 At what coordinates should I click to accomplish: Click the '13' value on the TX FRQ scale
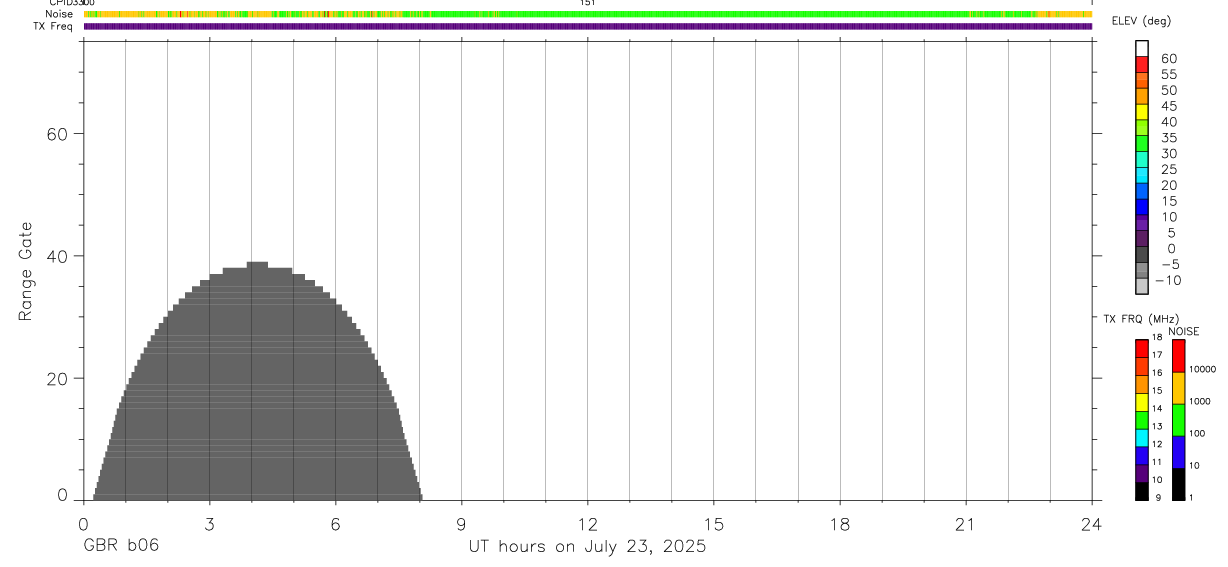[x=1156, y=426]
